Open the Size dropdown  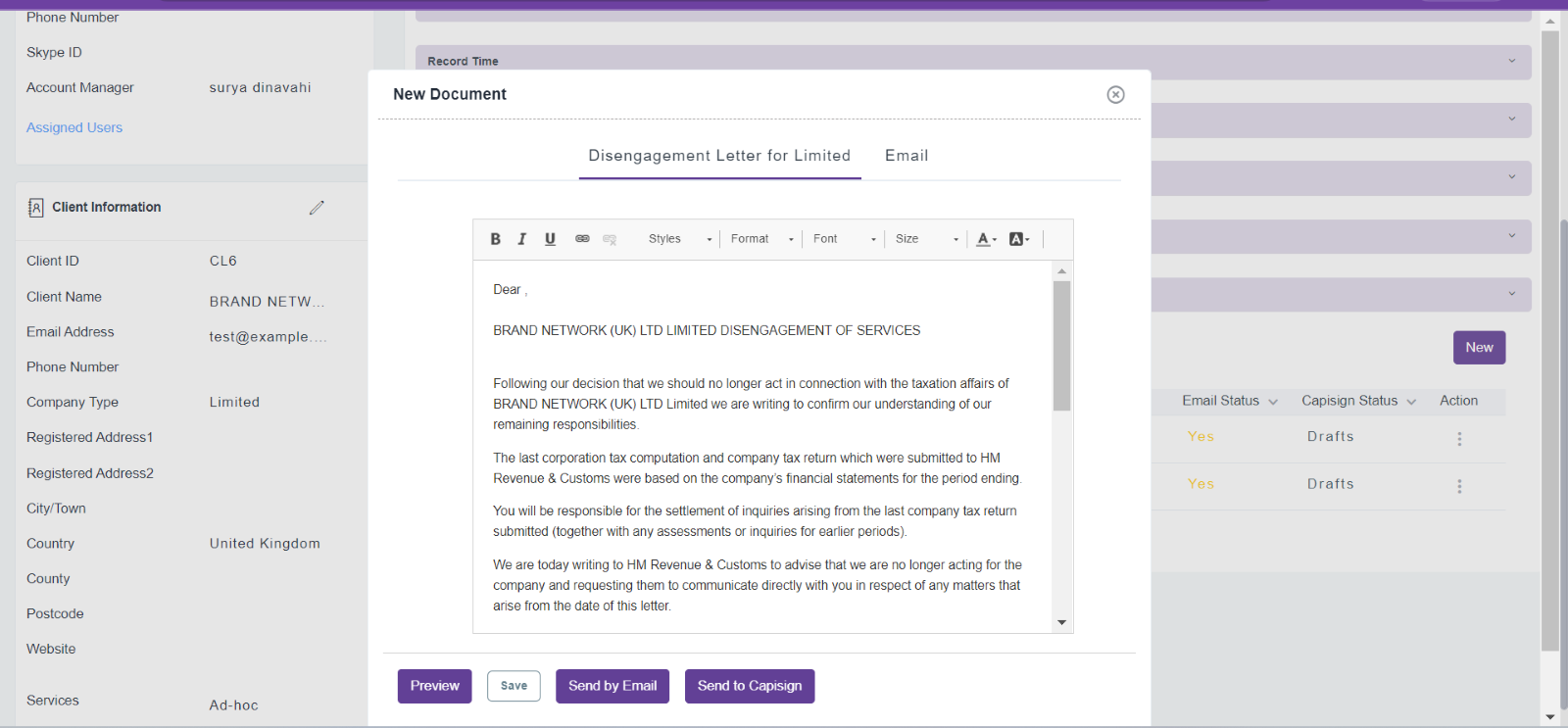[926, 239]
